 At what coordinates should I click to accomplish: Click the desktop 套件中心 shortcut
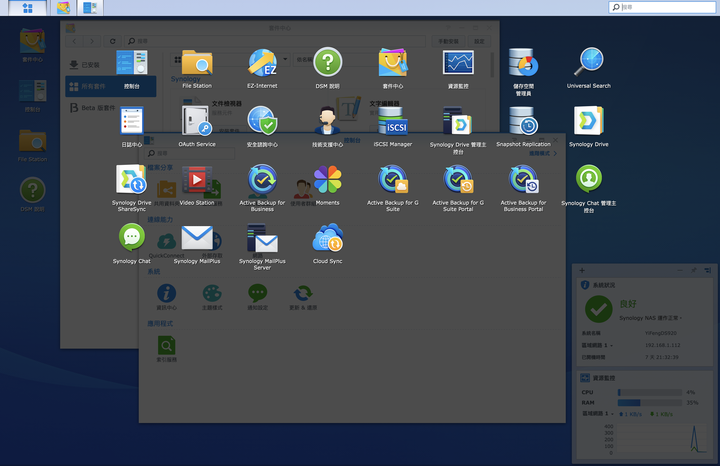[x=32, y=45]
